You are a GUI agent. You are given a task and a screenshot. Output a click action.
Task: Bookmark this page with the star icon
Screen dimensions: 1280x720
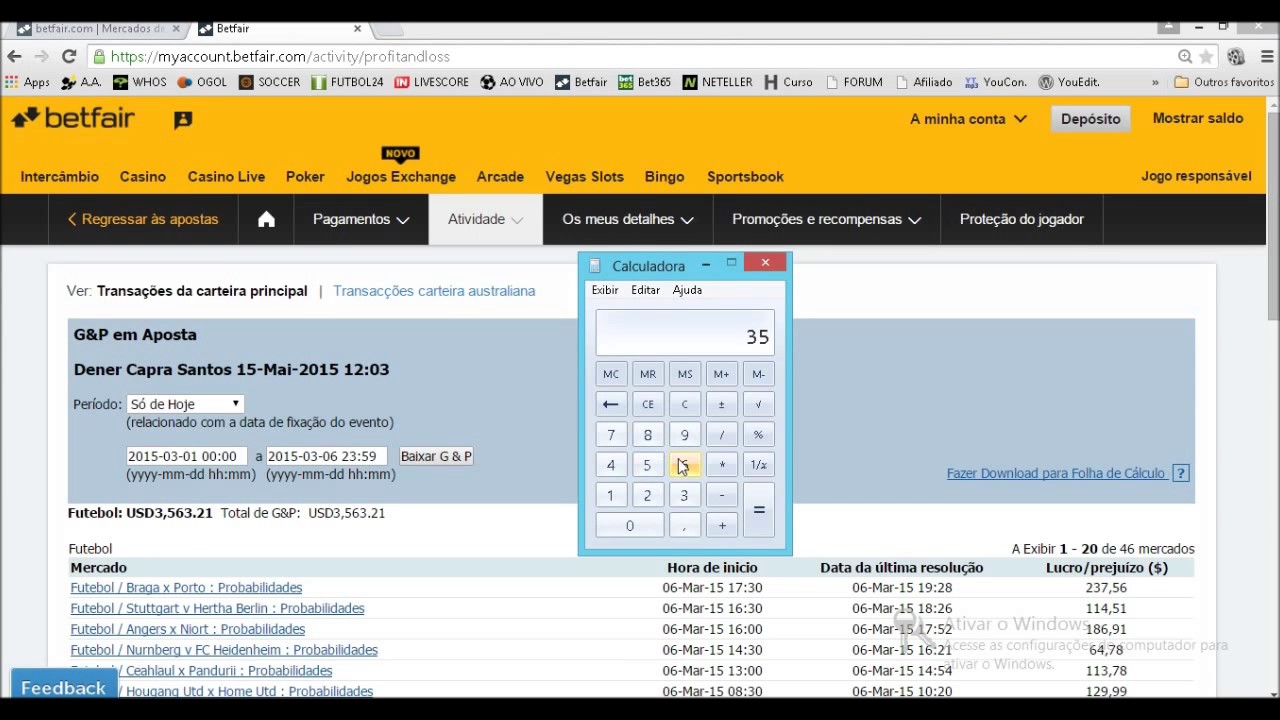tap(1206, 57)
